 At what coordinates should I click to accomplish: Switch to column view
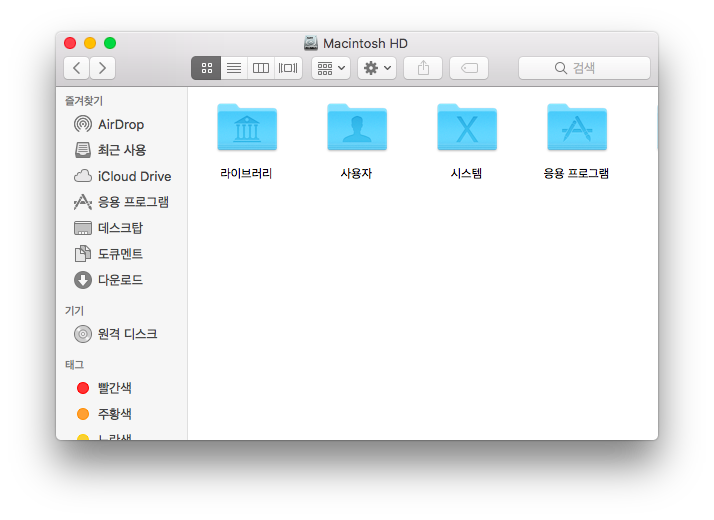click(261, 68)
